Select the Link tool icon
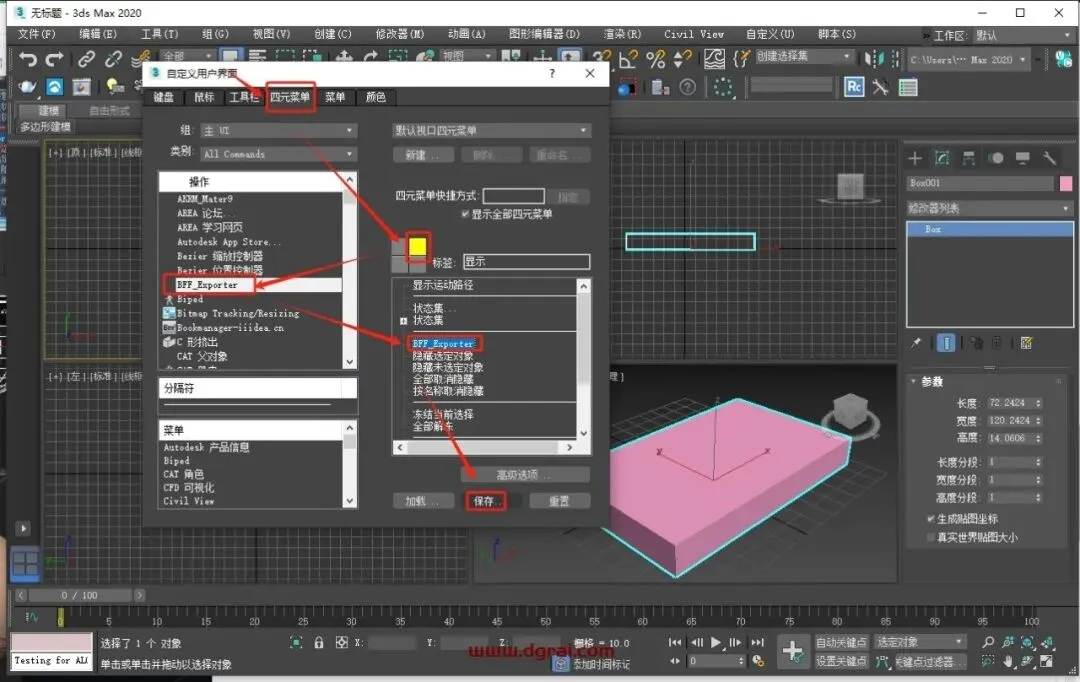Screen dimensions: 1080x682 tap(86, 60)
